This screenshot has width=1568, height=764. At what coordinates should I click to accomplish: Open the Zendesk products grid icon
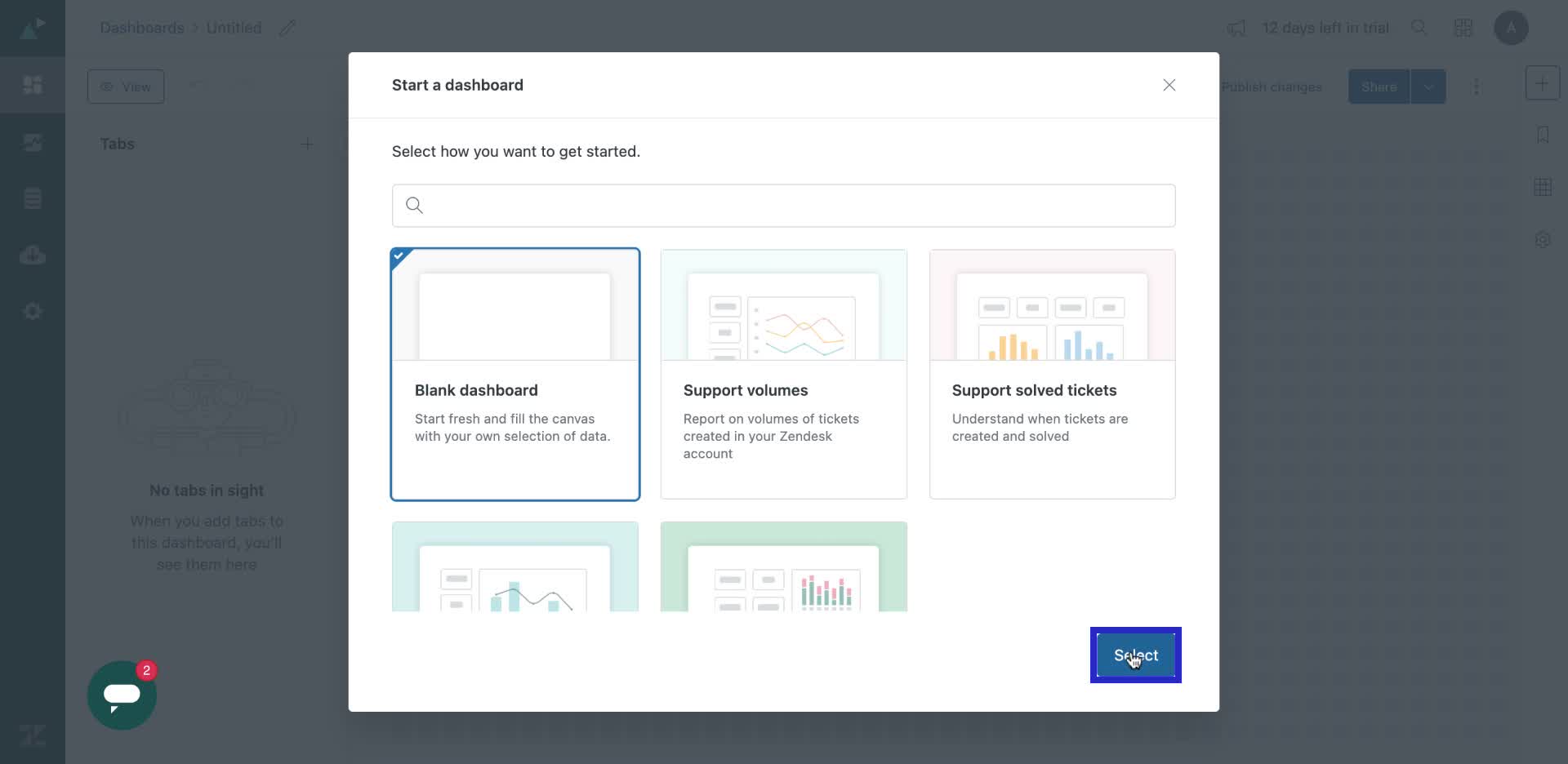(x=1463, y=29)
